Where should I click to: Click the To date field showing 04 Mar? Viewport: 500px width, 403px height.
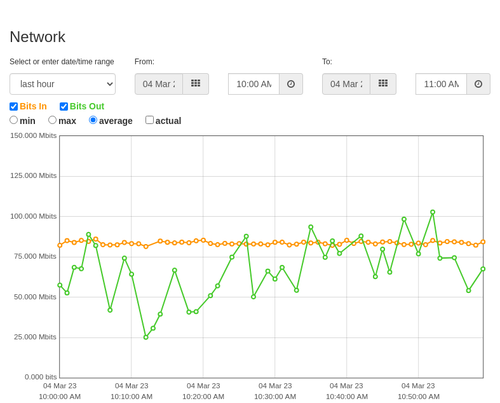346,84
